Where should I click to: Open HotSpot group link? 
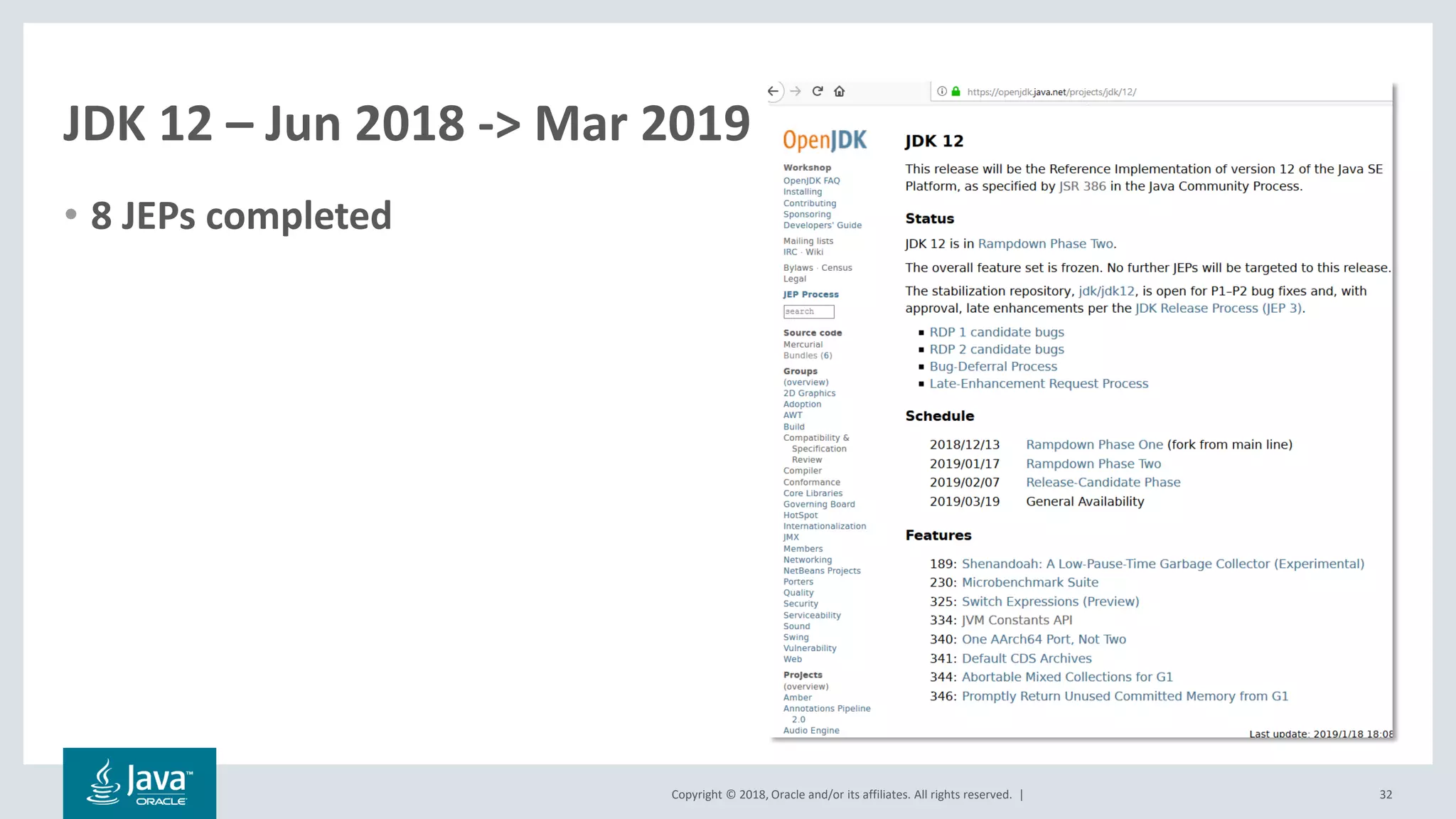point(801,515)
